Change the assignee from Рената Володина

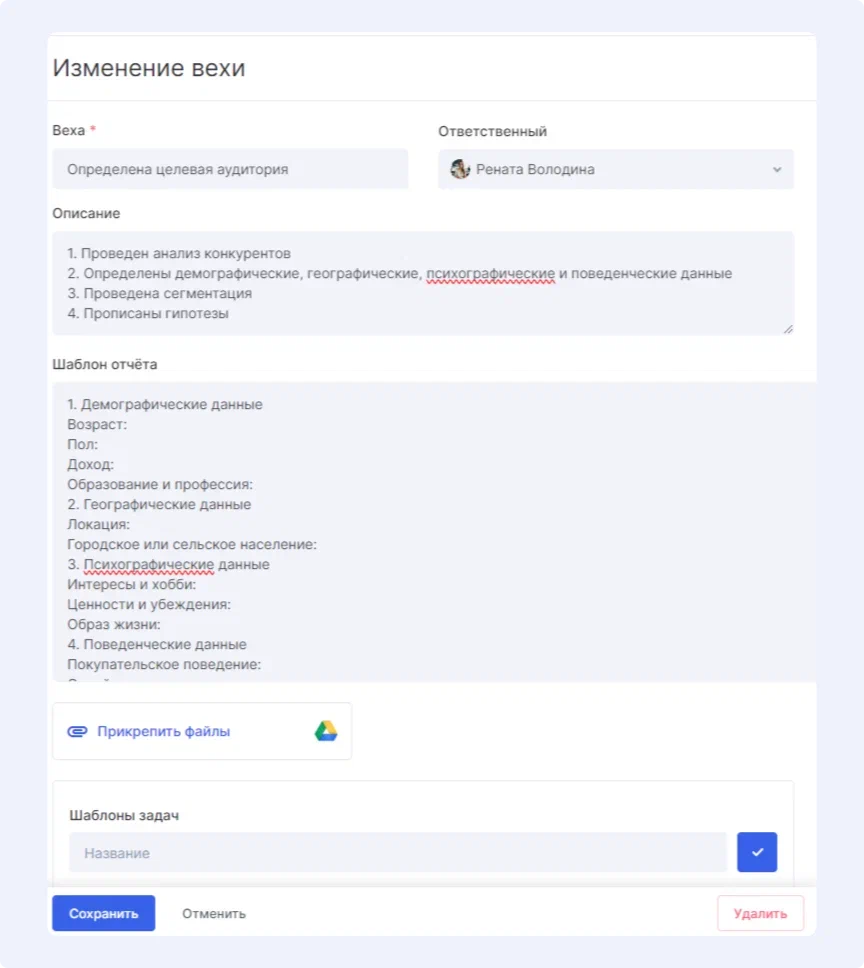pos(615,169)
